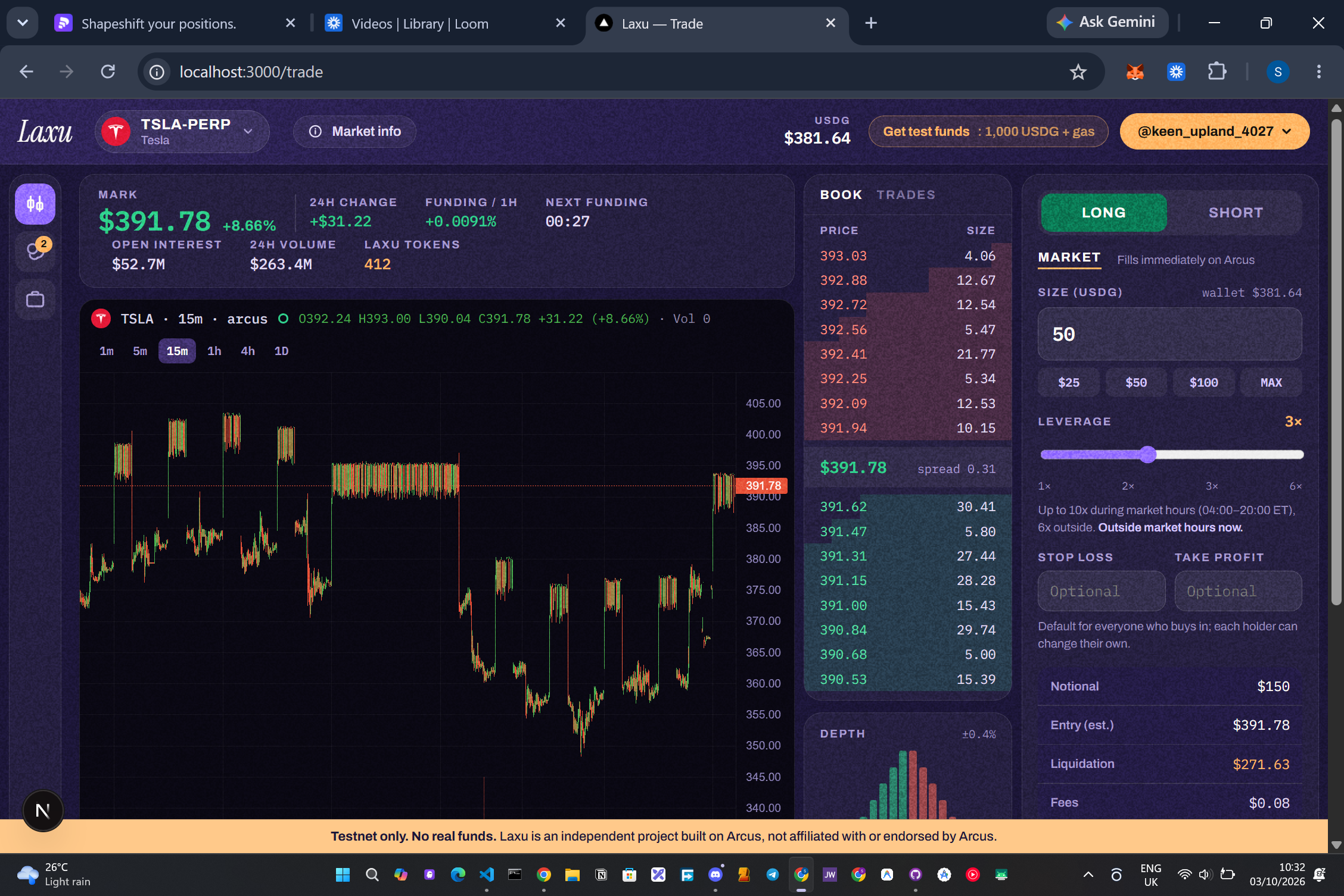Select the LONG side toggle
The width and height of the screenshot is (1344, 896).
pos(1104,213)
